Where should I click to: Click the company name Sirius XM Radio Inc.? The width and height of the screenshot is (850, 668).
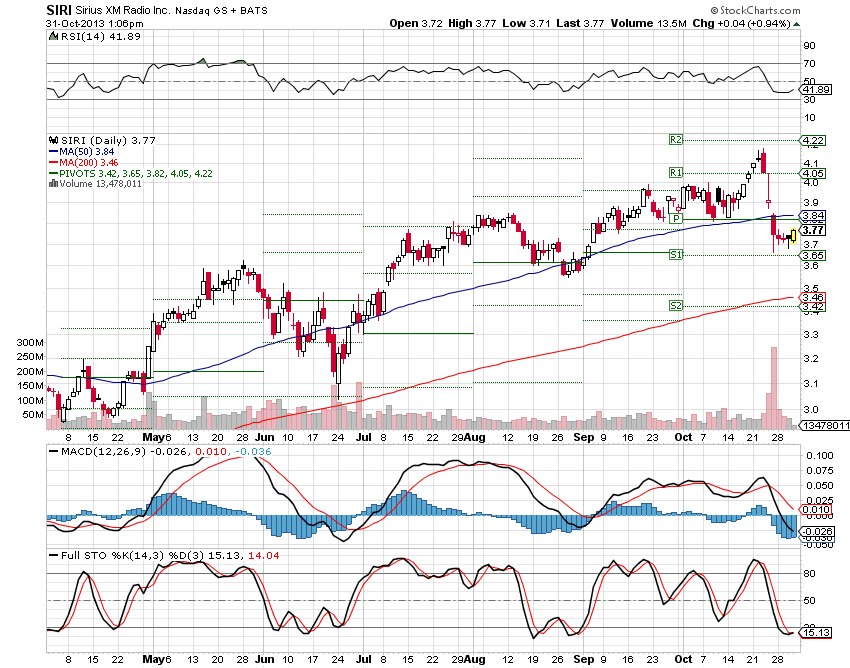click(123, 10)
